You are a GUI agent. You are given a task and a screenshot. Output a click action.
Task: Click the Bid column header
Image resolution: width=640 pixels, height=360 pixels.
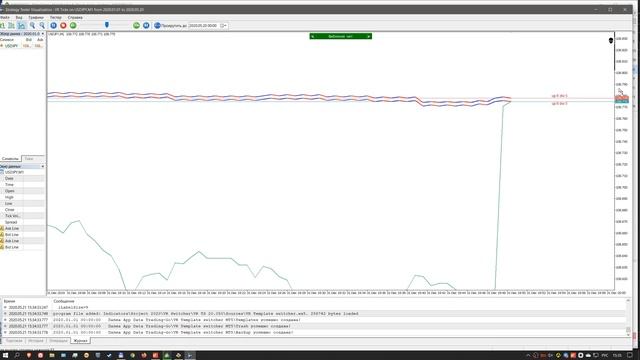29,40
